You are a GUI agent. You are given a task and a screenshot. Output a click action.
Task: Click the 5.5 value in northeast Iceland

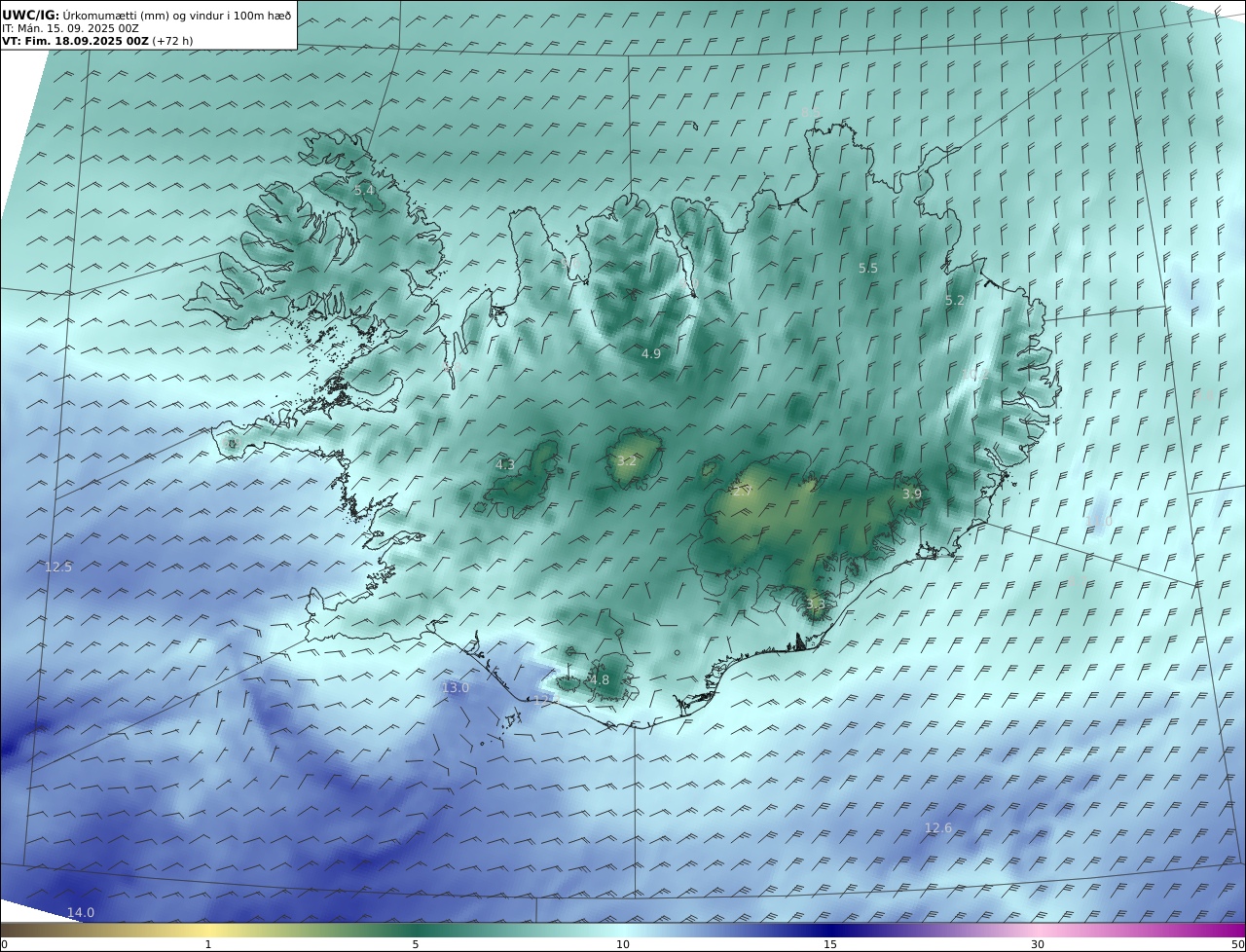pos(867,268)
